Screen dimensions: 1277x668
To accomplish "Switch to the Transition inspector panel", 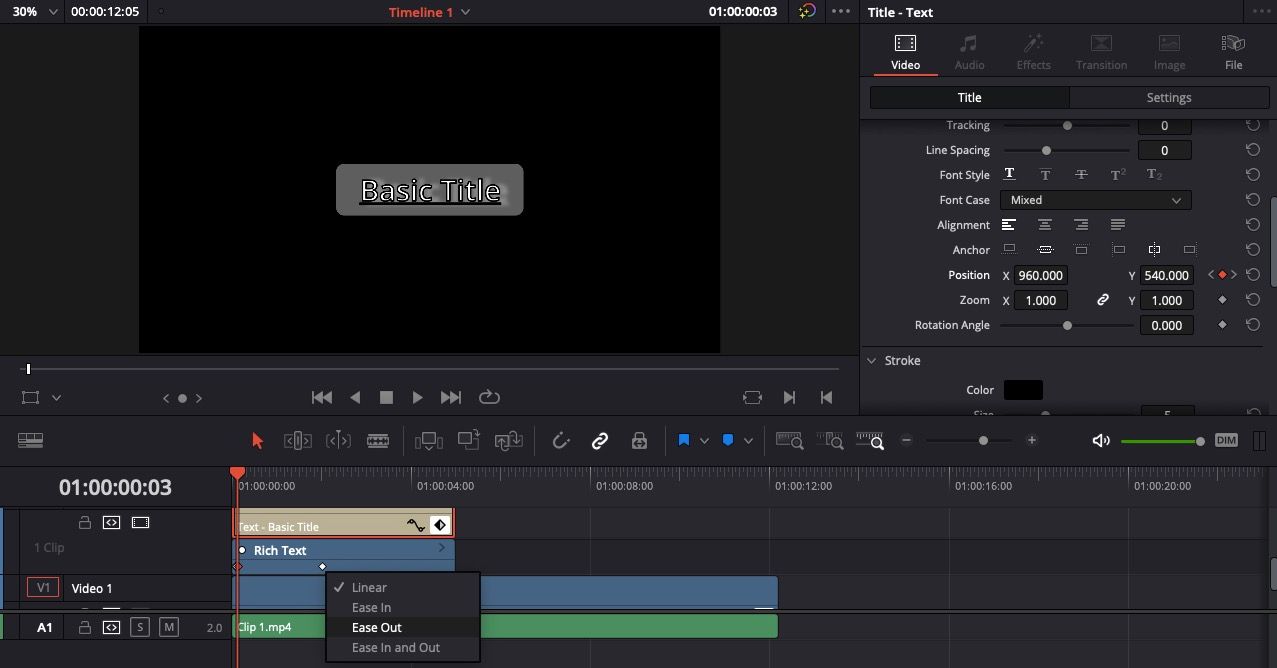I will point(1100,50).
